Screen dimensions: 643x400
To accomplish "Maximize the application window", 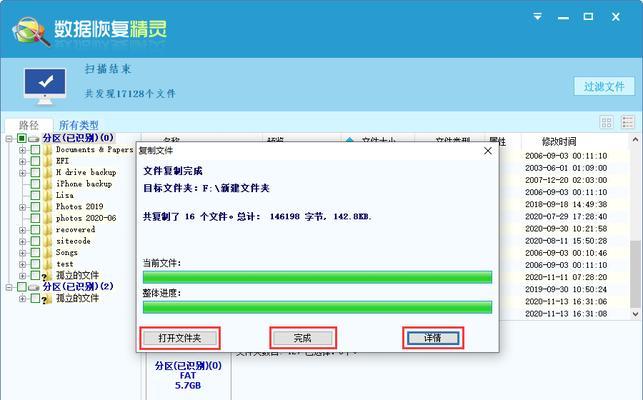I will pyautogui.click(x=588, y=16).
